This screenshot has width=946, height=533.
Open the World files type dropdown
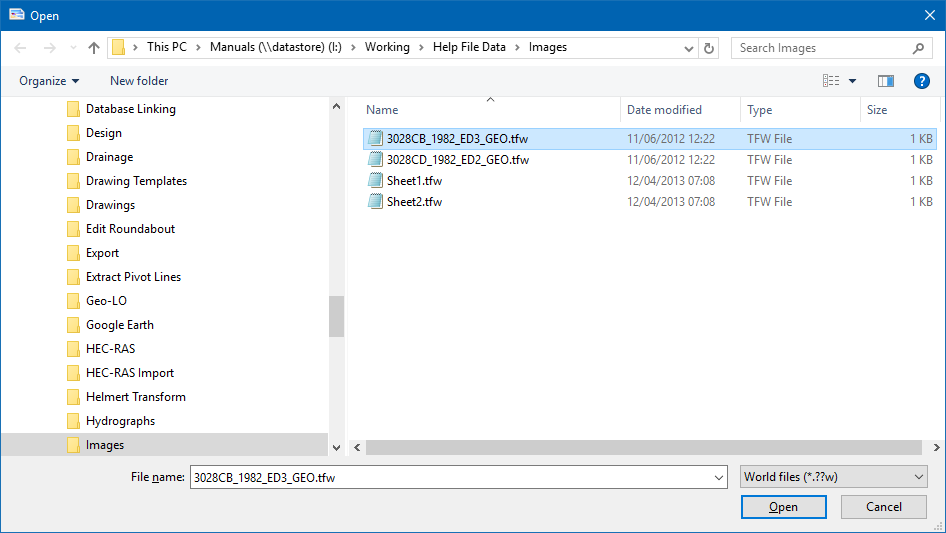[834, 477]
